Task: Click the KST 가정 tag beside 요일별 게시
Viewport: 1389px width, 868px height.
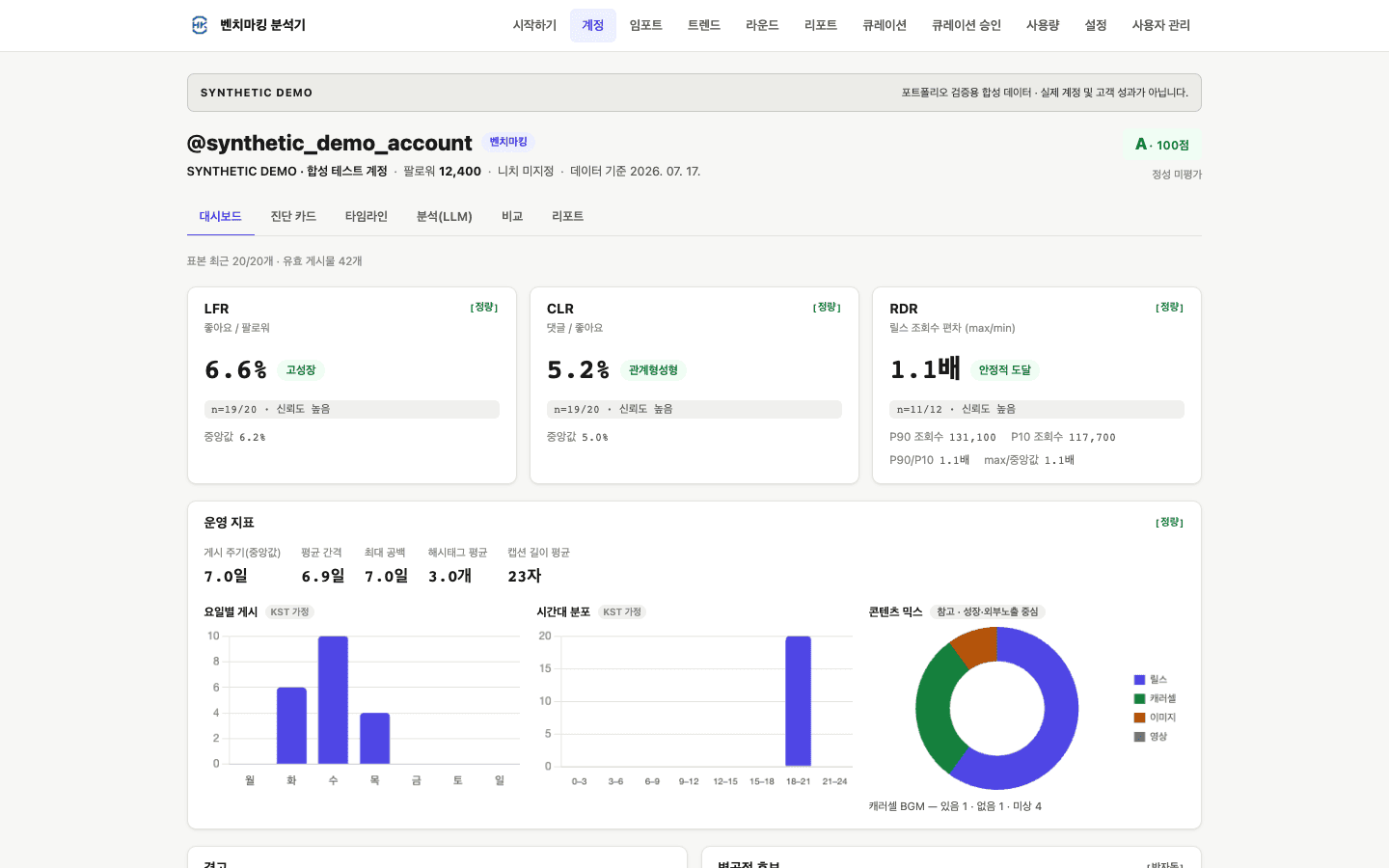Action: pos(289,611)
